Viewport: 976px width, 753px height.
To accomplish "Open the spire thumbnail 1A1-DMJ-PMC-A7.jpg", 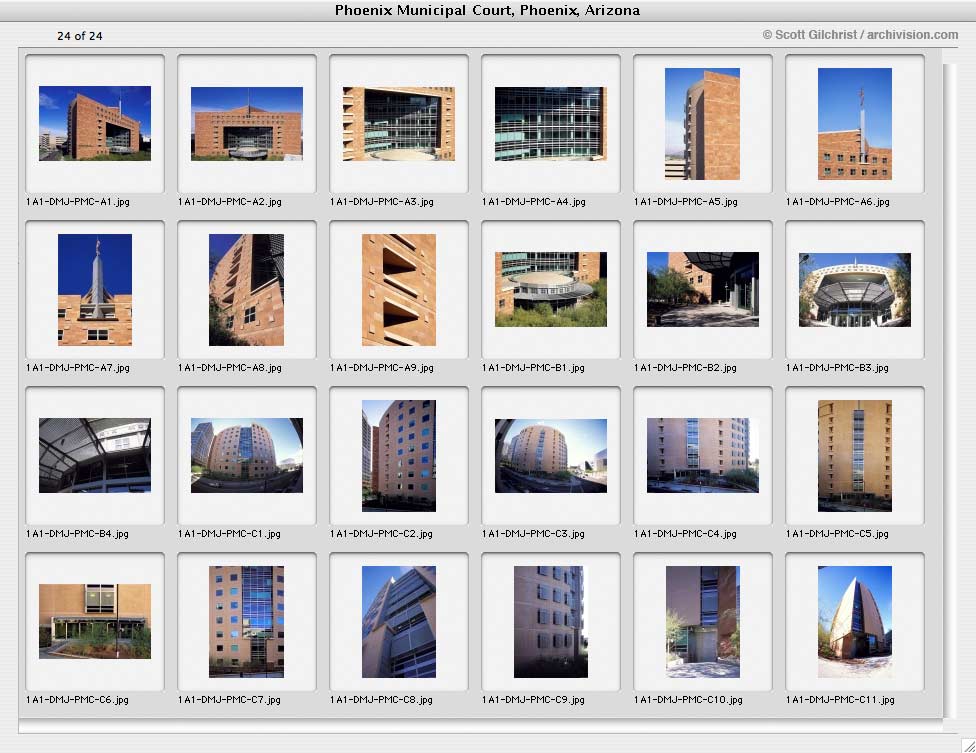I will coord(95,289).
